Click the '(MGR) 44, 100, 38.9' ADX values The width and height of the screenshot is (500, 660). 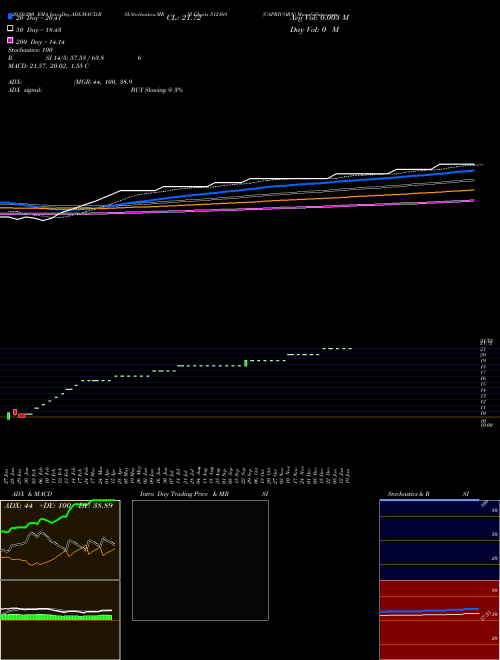[x=103, y=82]
